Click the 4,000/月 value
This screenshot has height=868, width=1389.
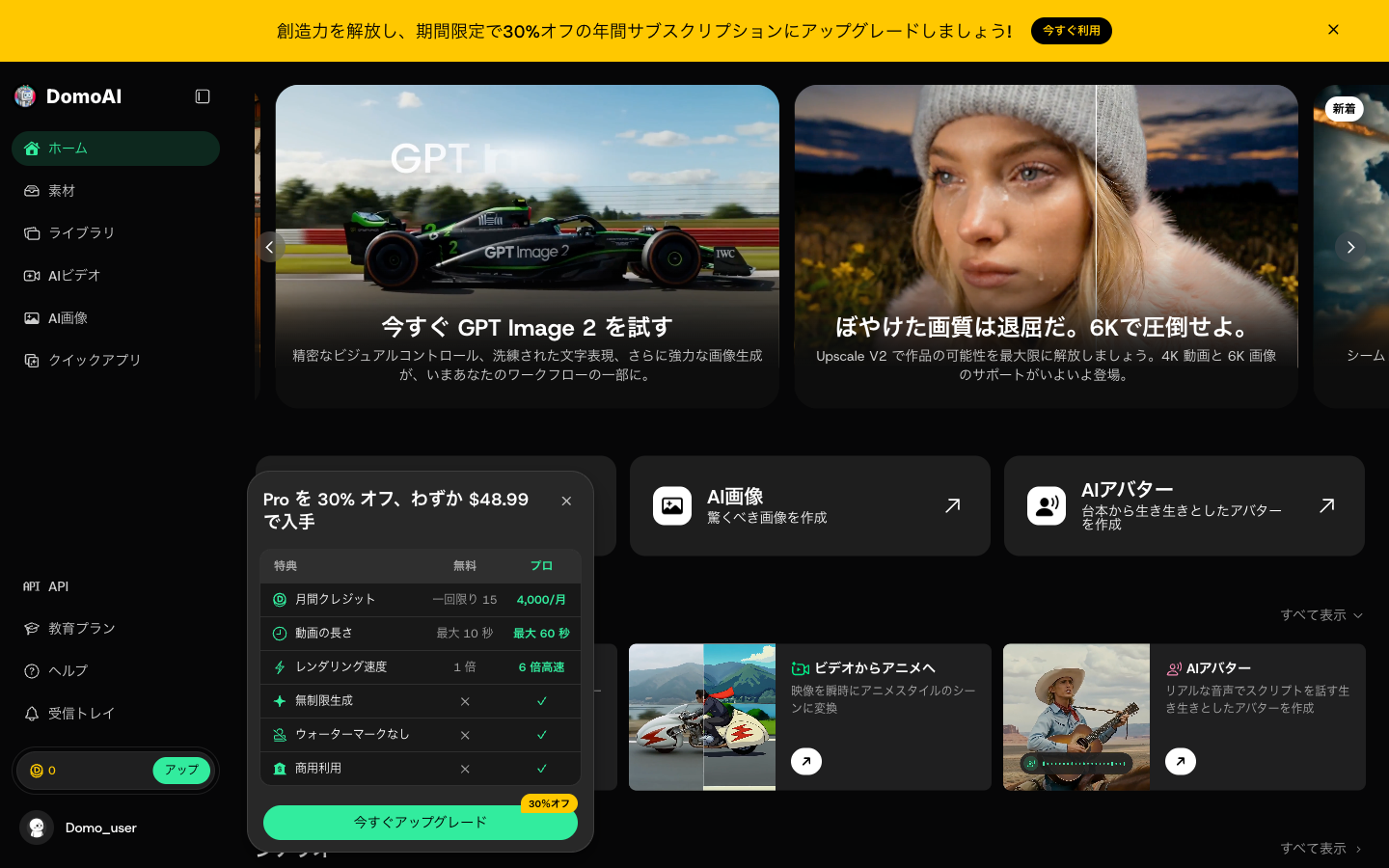tap(541, 600)
